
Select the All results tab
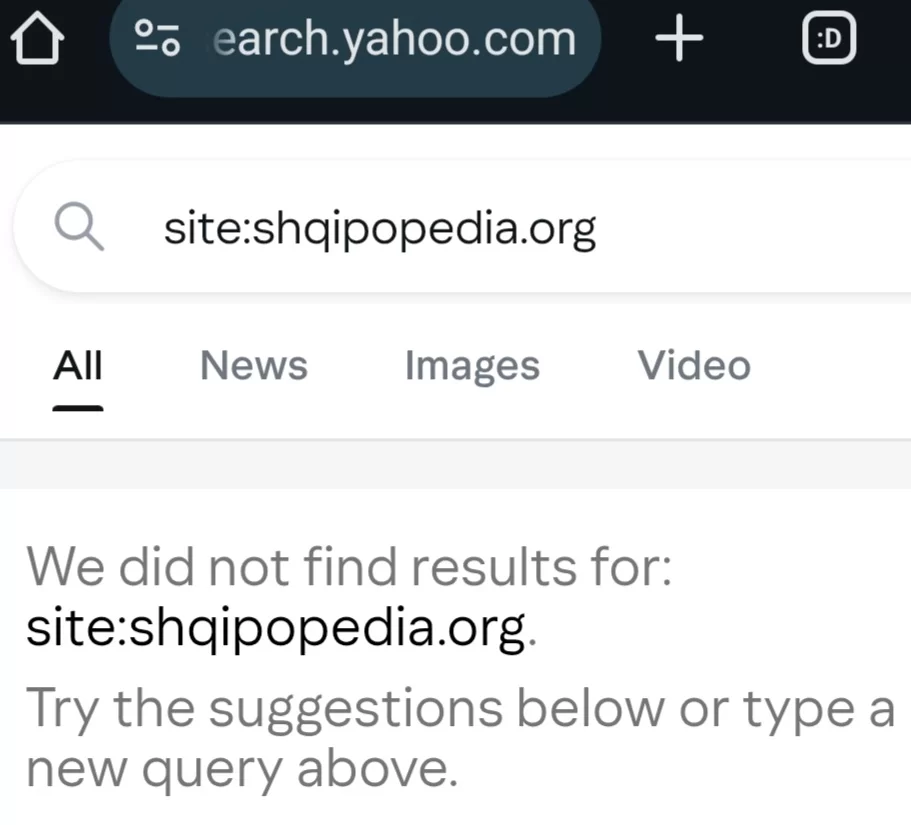78,366
